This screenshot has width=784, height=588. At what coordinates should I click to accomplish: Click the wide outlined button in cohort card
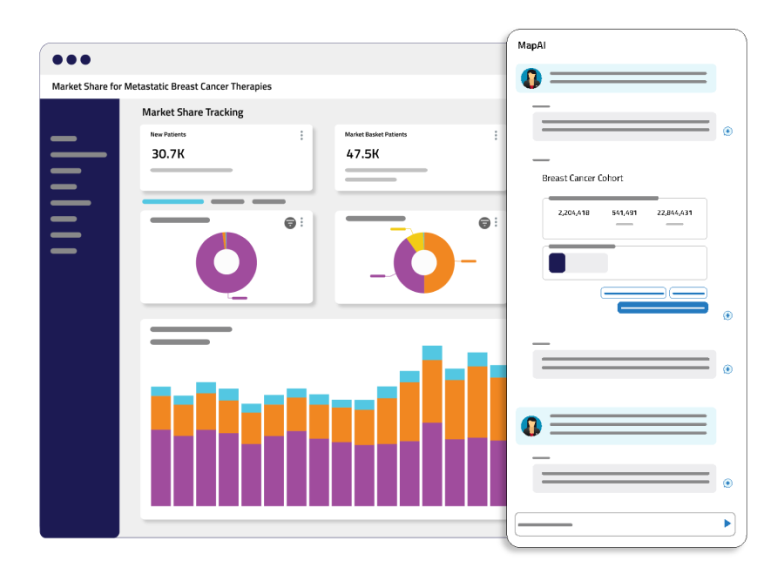633,292
